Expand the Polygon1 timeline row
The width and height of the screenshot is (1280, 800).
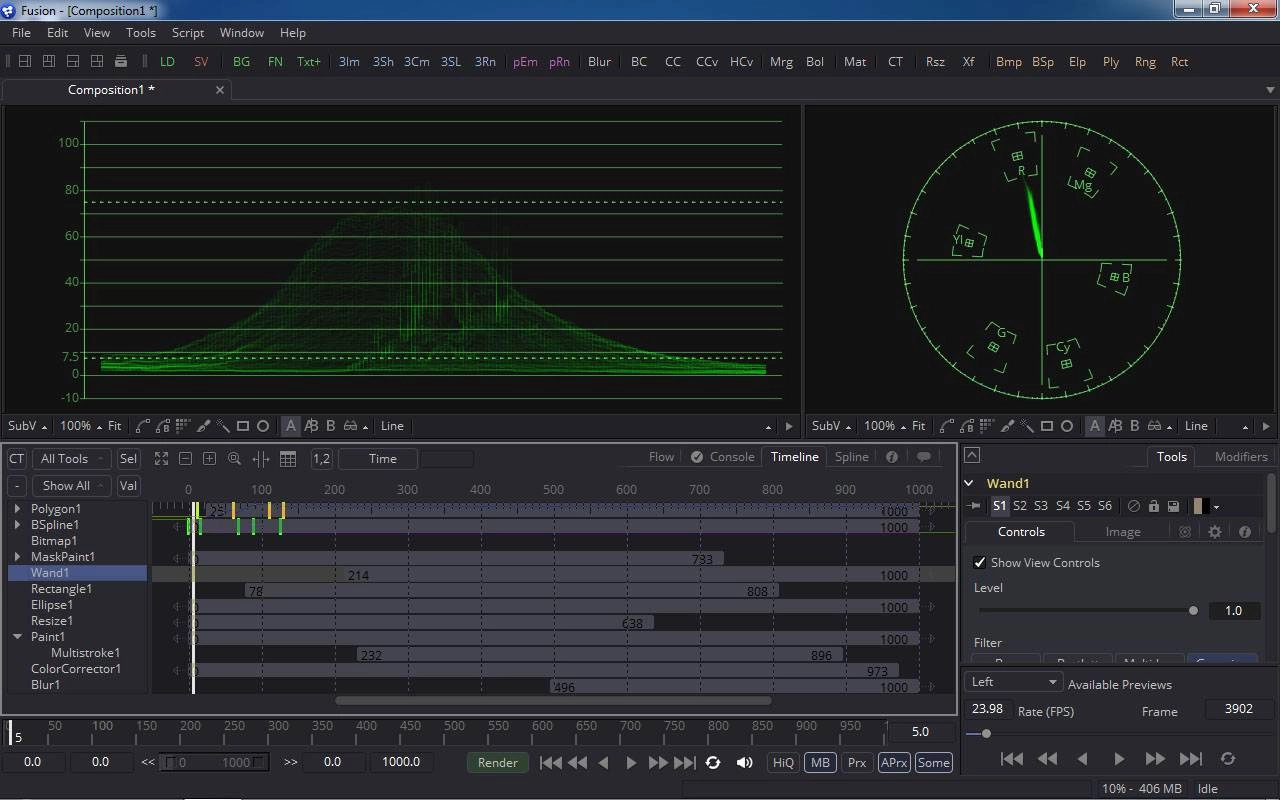17,508
